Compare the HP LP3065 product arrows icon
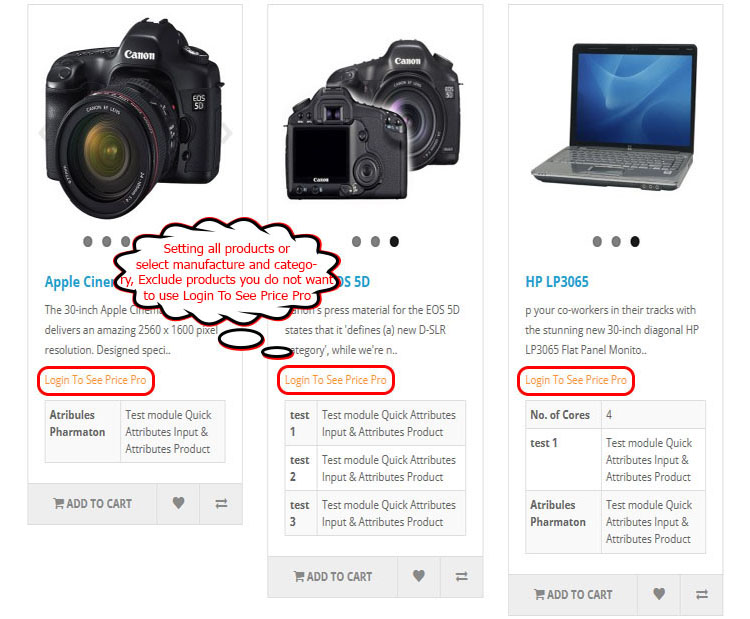This screenshot has width=750, height=619. (702, 594)
